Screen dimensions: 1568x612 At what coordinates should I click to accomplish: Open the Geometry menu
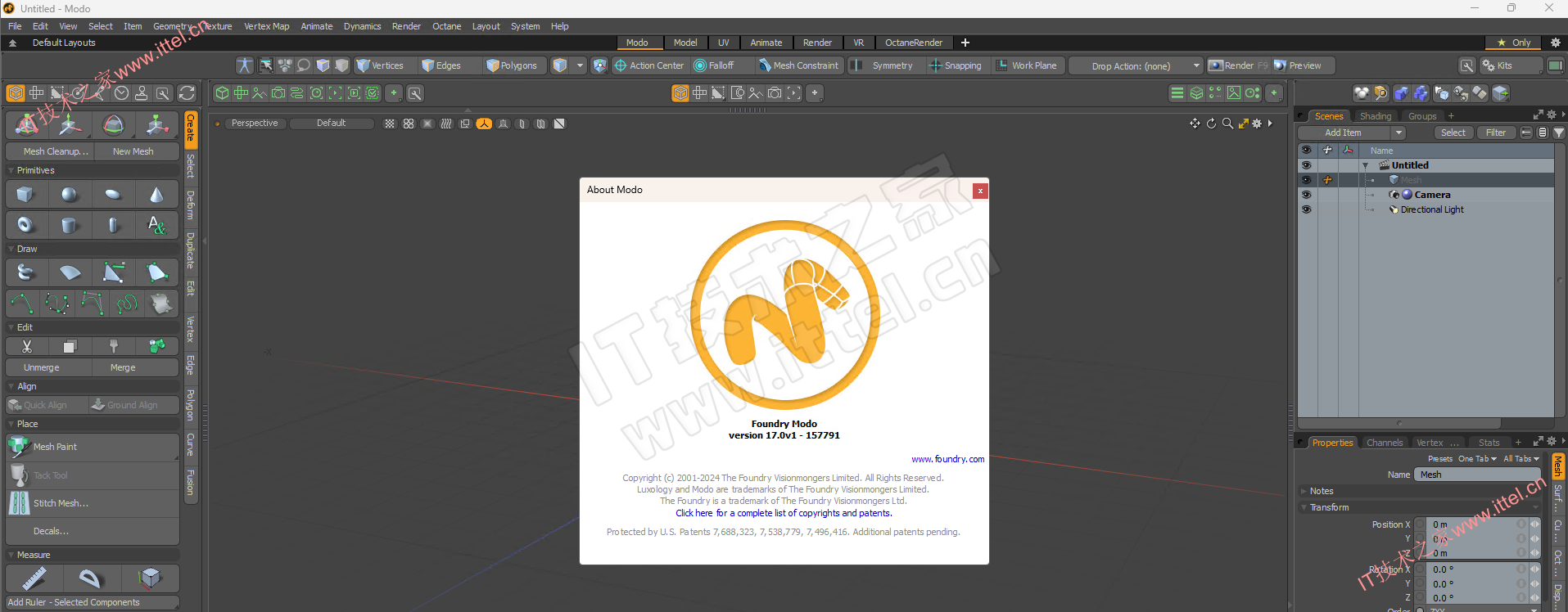(x=172, y=26)
